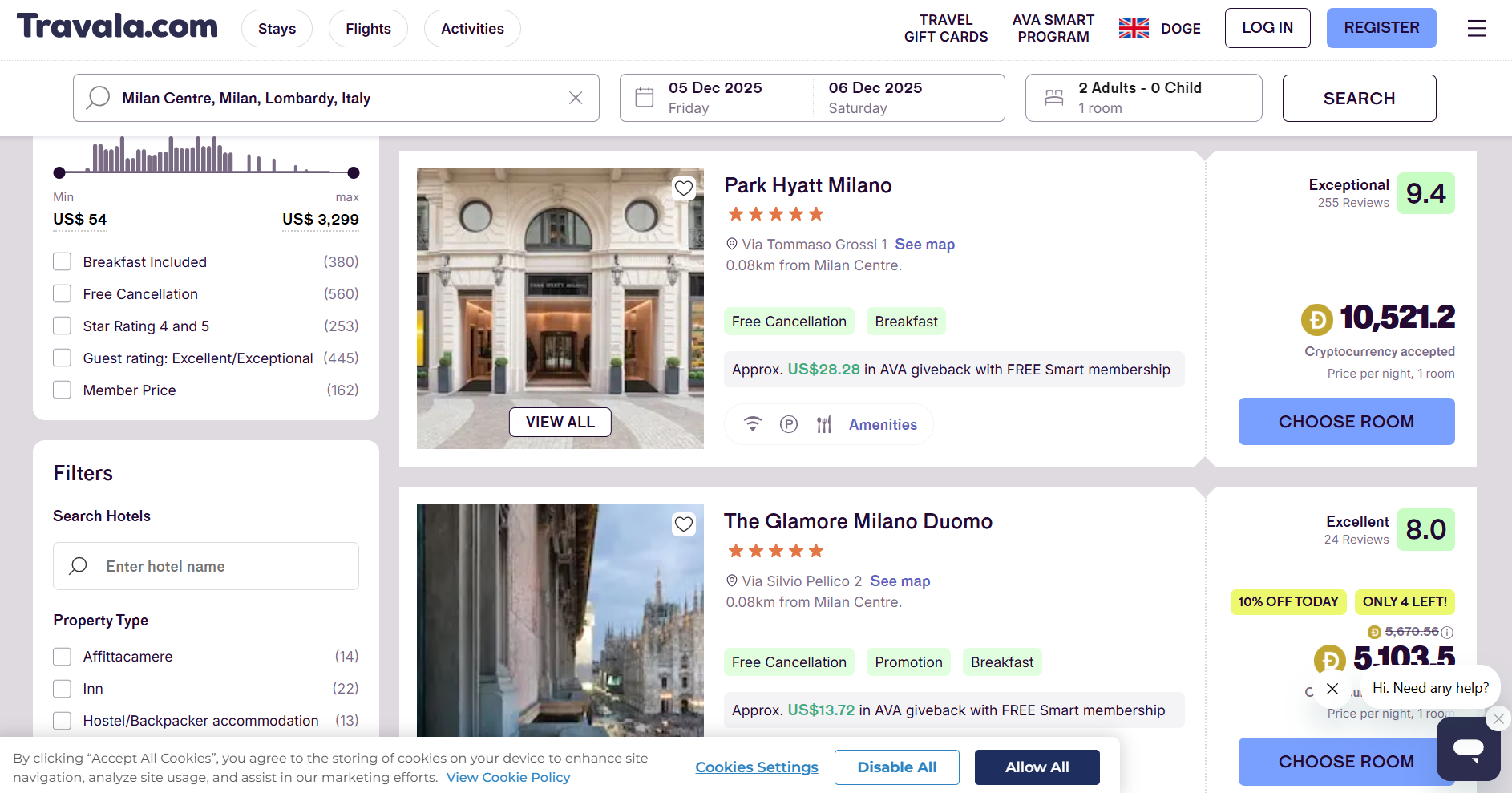The image size is (1512, 793).
Task: Click the location pin next to Via Silvio Pellico
Action: [x=732, y=581]
